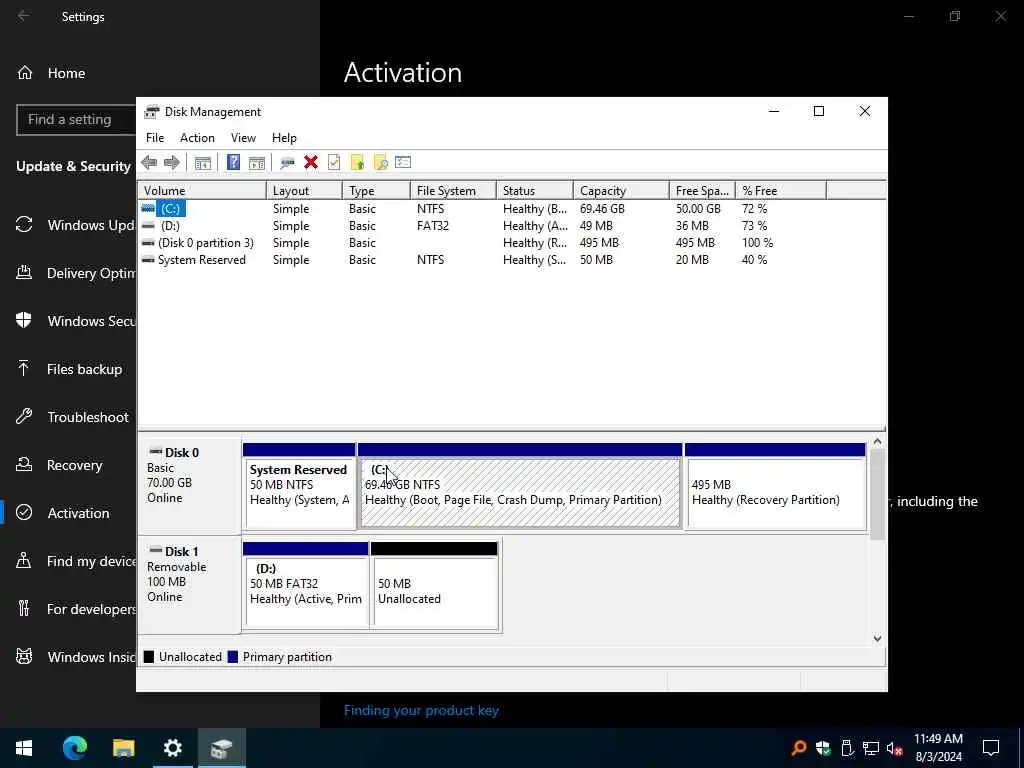Click the settings list view toolbar icon
This screenshot has width=1024, height=768.
point(403,163)
